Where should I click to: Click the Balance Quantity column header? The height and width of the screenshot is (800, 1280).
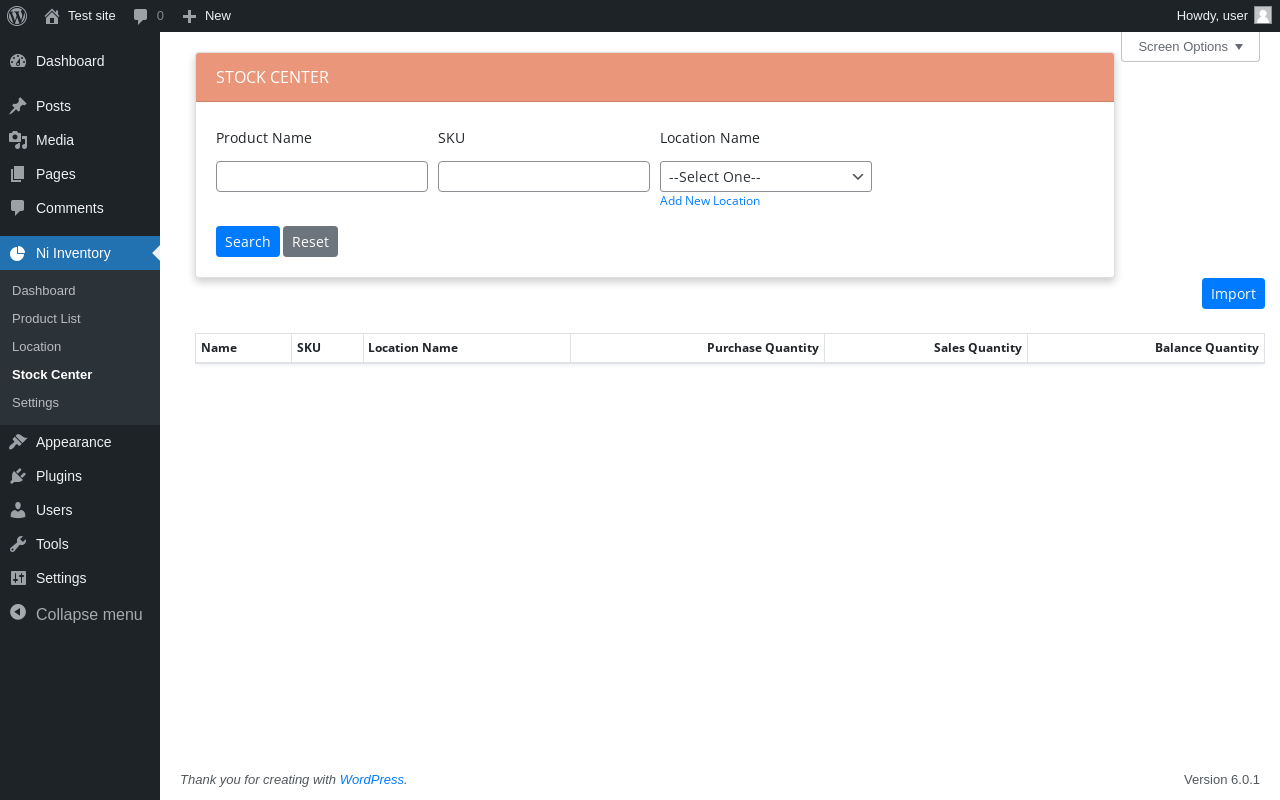pyautogui.click(x=1146, y=348)
